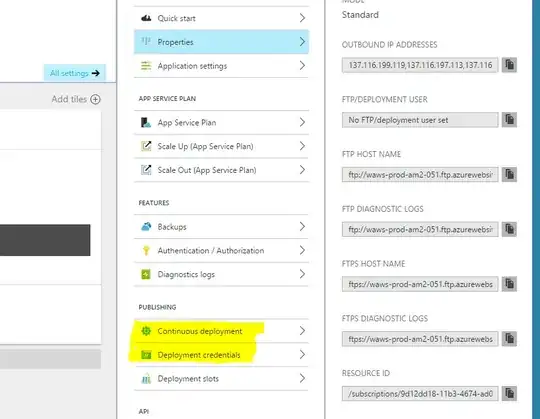540x419 pixels.
Task: Click the Scale Out icon
Action: point(146,170)
